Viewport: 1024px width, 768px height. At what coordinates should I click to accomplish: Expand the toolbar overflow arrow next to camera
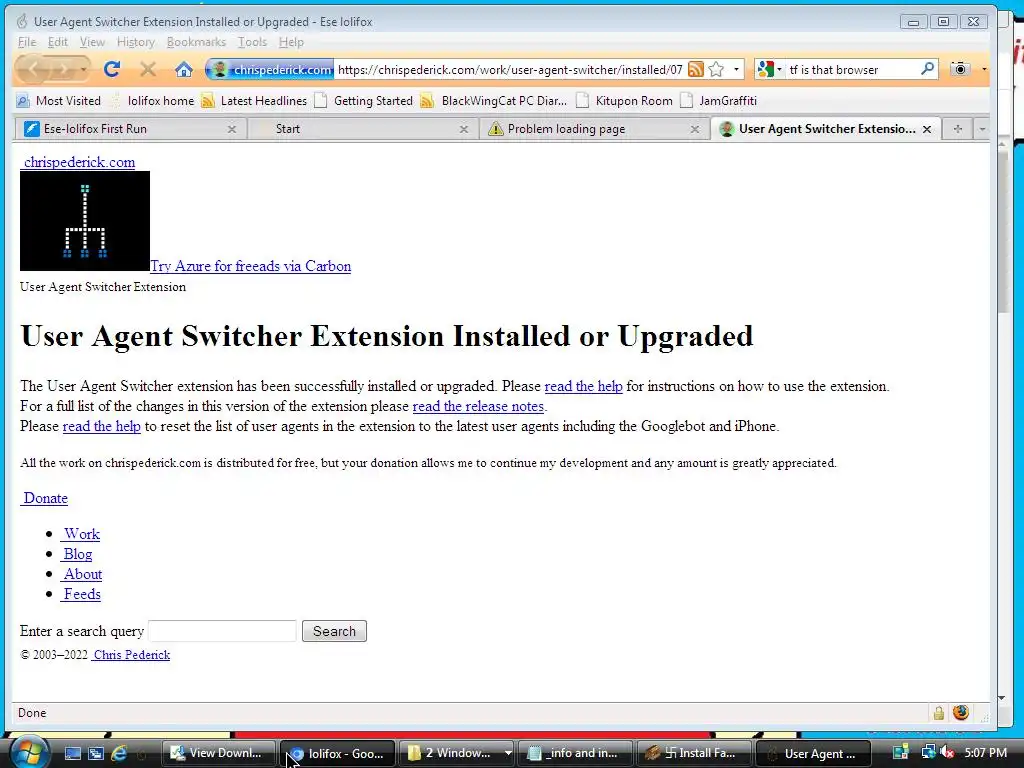(984, 69)
